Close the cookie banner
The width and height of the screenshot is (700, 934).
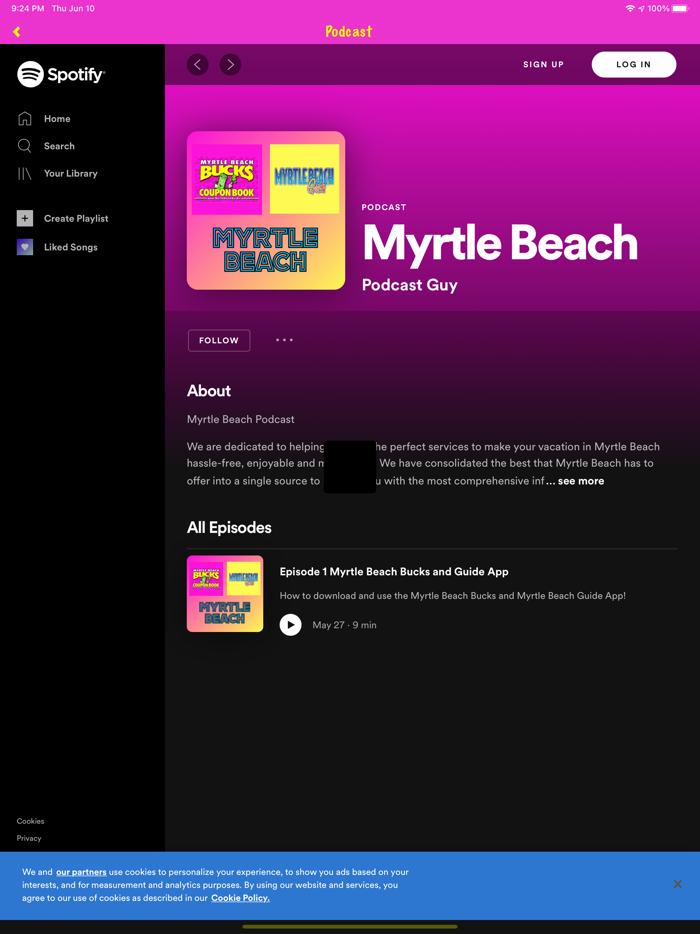pos(677,884)
